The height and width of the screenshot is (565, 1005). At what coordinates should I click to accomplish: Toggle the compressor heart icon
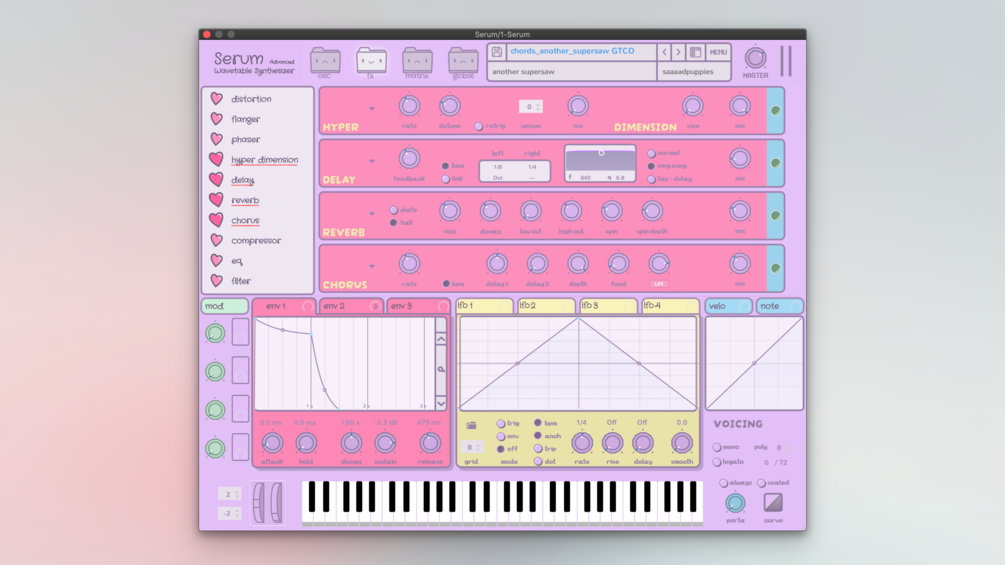pos(217,240)
